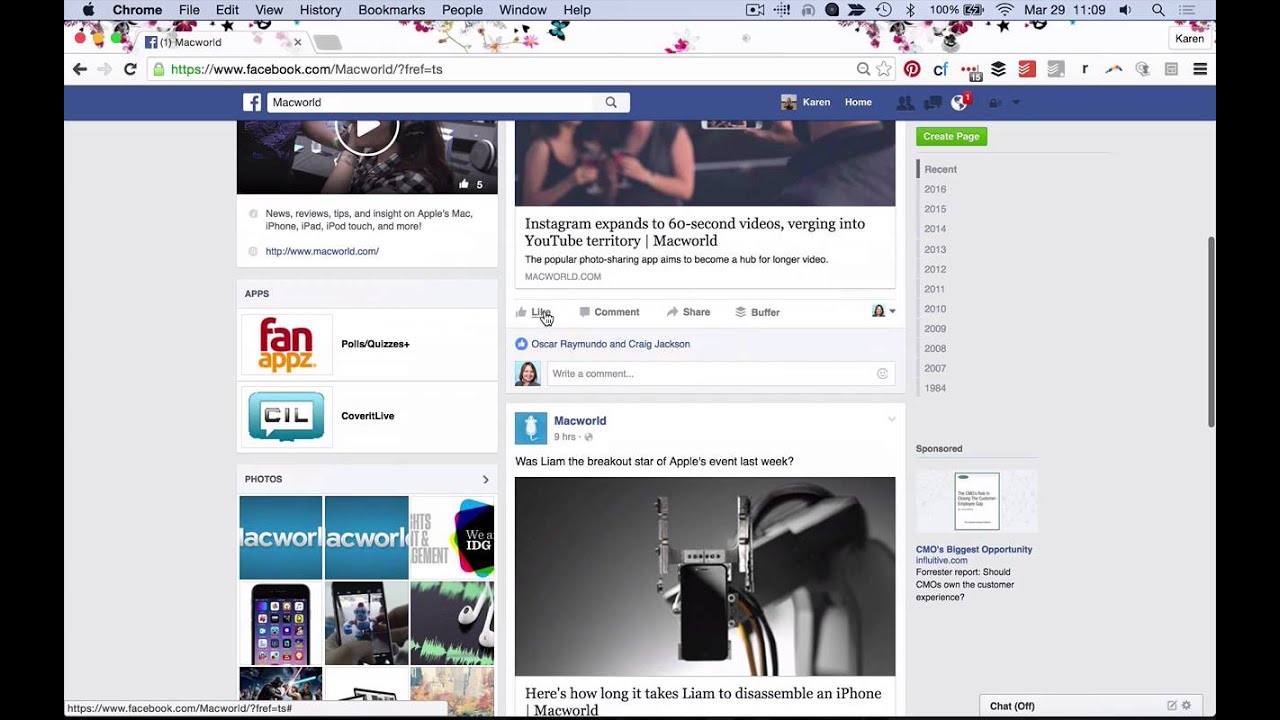Open the Window menu

(523, 10)
